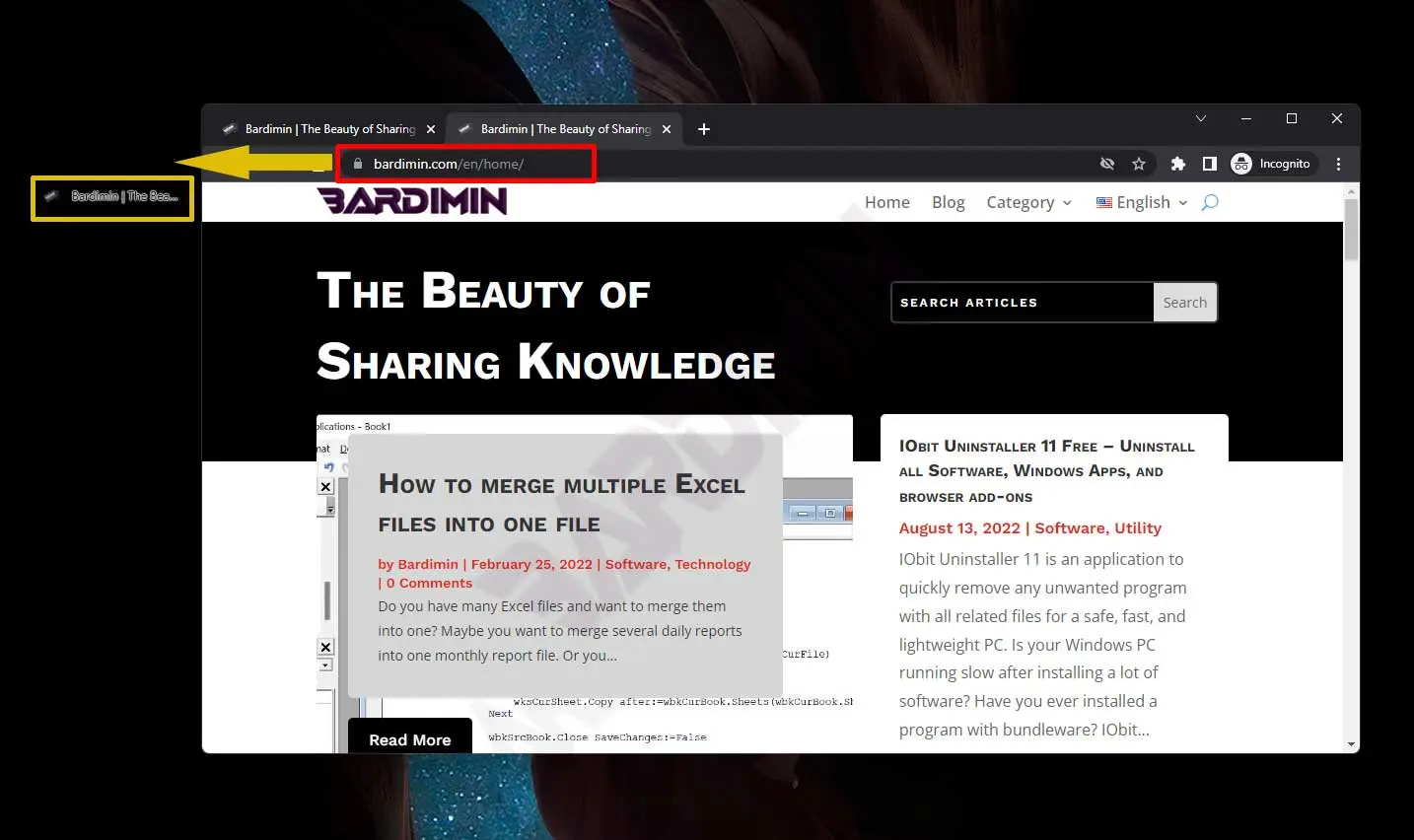Click the magnifier search icon in navigation
Image resolution: width=1414 pixels, height=840 pixels.
click(x=1210, y=202)
